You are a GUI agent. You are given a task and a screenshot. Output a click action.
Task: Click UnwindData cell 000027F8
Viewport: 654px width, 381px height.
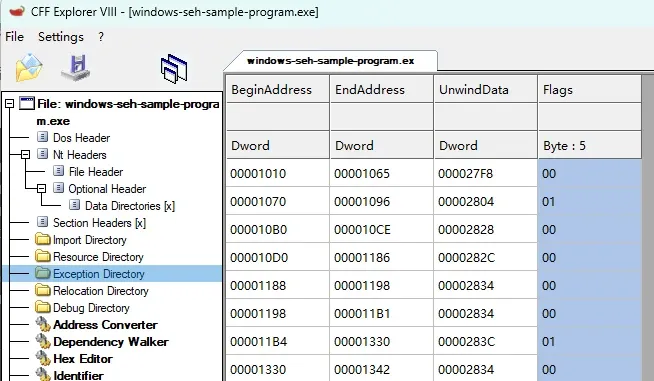pyautogui.click(x=485, y=173)
